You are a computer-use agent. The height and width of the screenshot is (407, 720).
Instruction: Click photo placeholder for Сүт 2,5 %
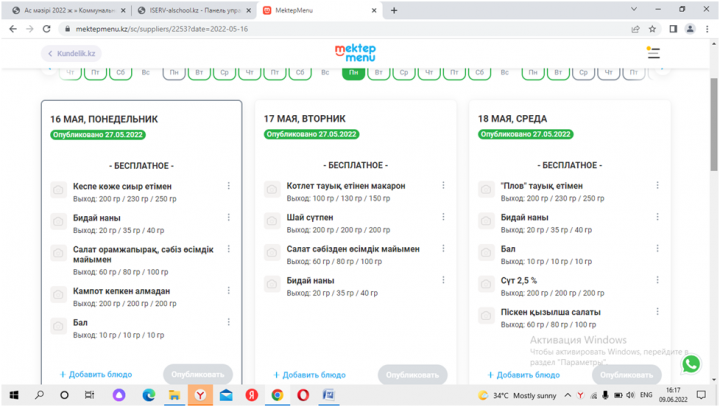point(486,284)
